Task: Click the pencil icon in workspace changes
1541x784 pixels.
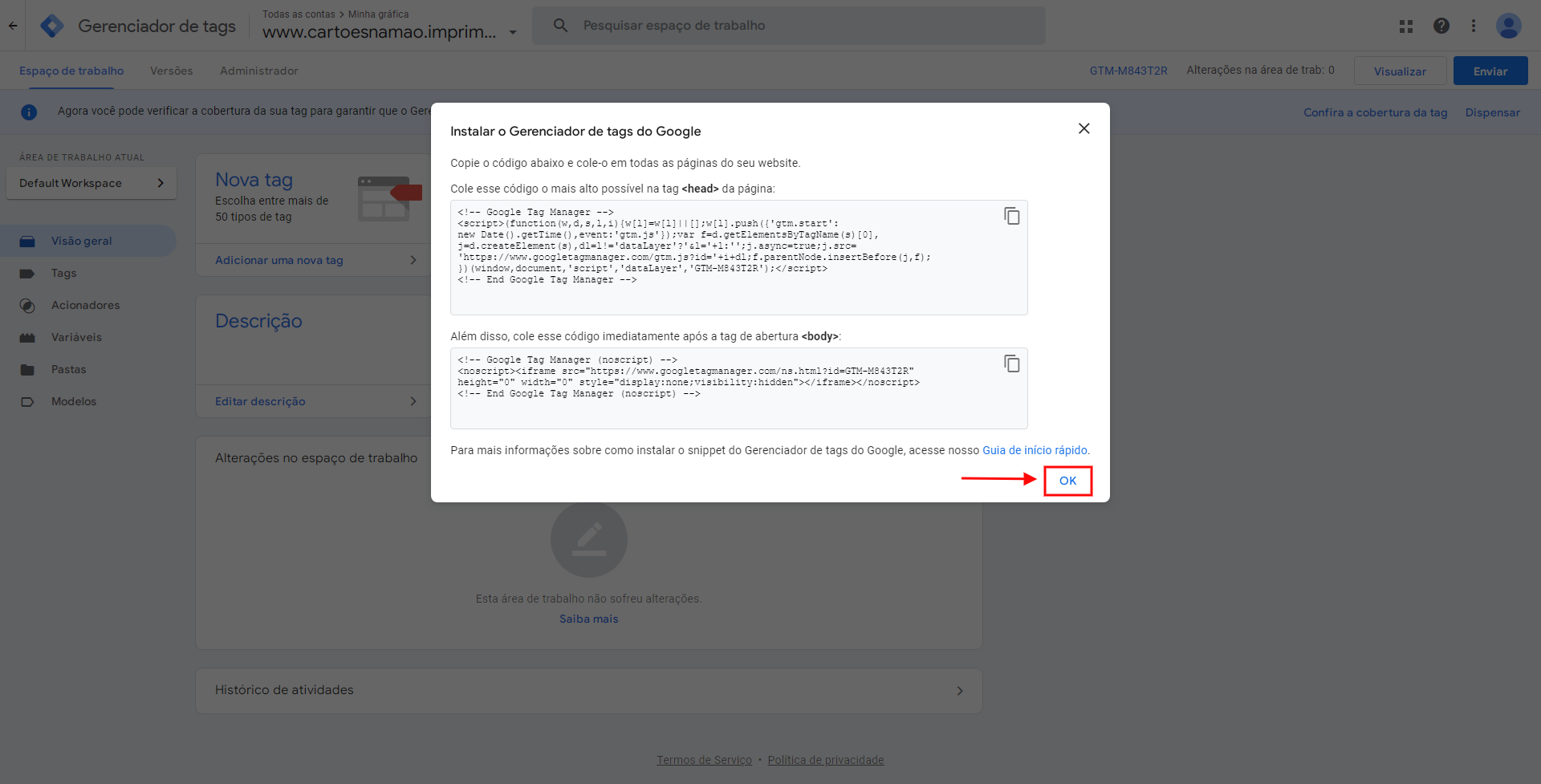Action: [589, 539]
